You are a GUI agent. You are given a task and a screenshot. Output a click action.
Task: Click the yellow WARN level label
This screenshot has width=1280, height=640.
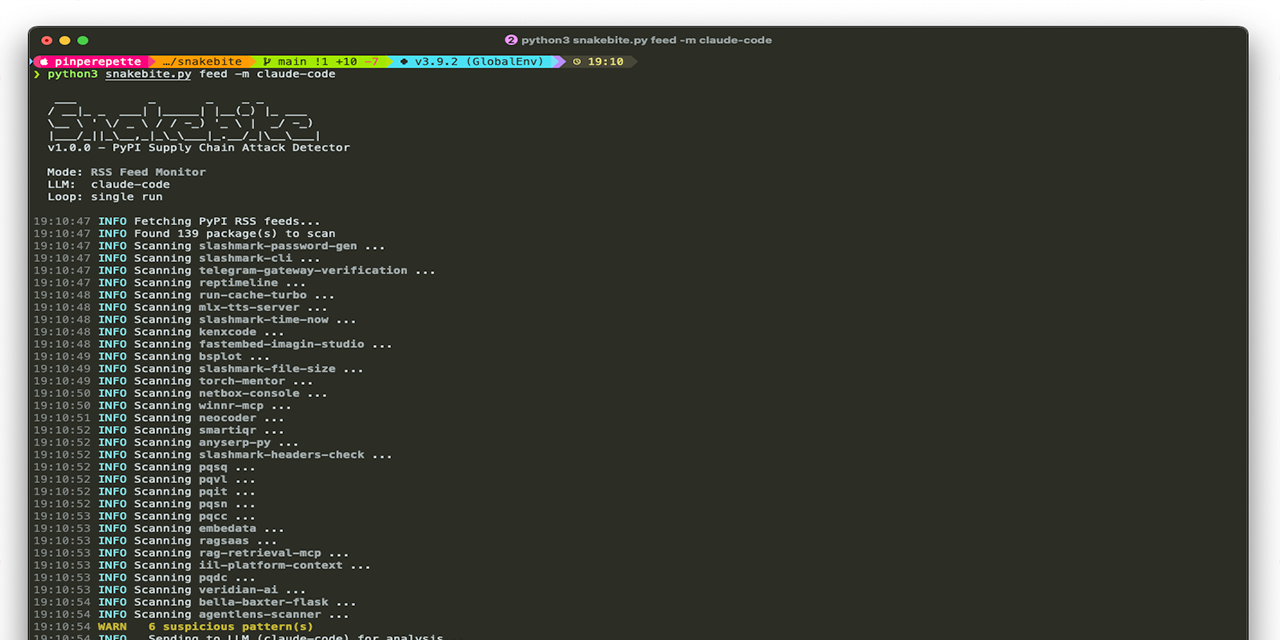(x=112, y=627)
